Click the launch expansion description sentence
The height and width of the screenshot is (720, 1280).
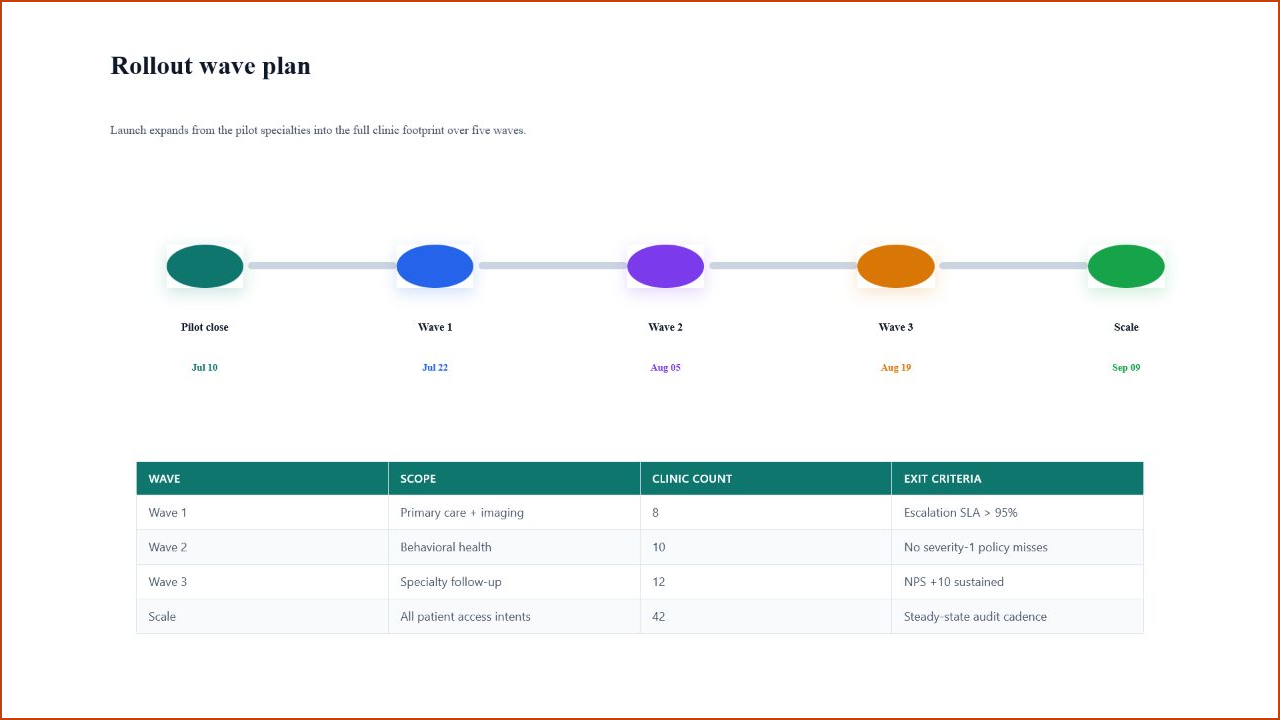coord(318,130)
